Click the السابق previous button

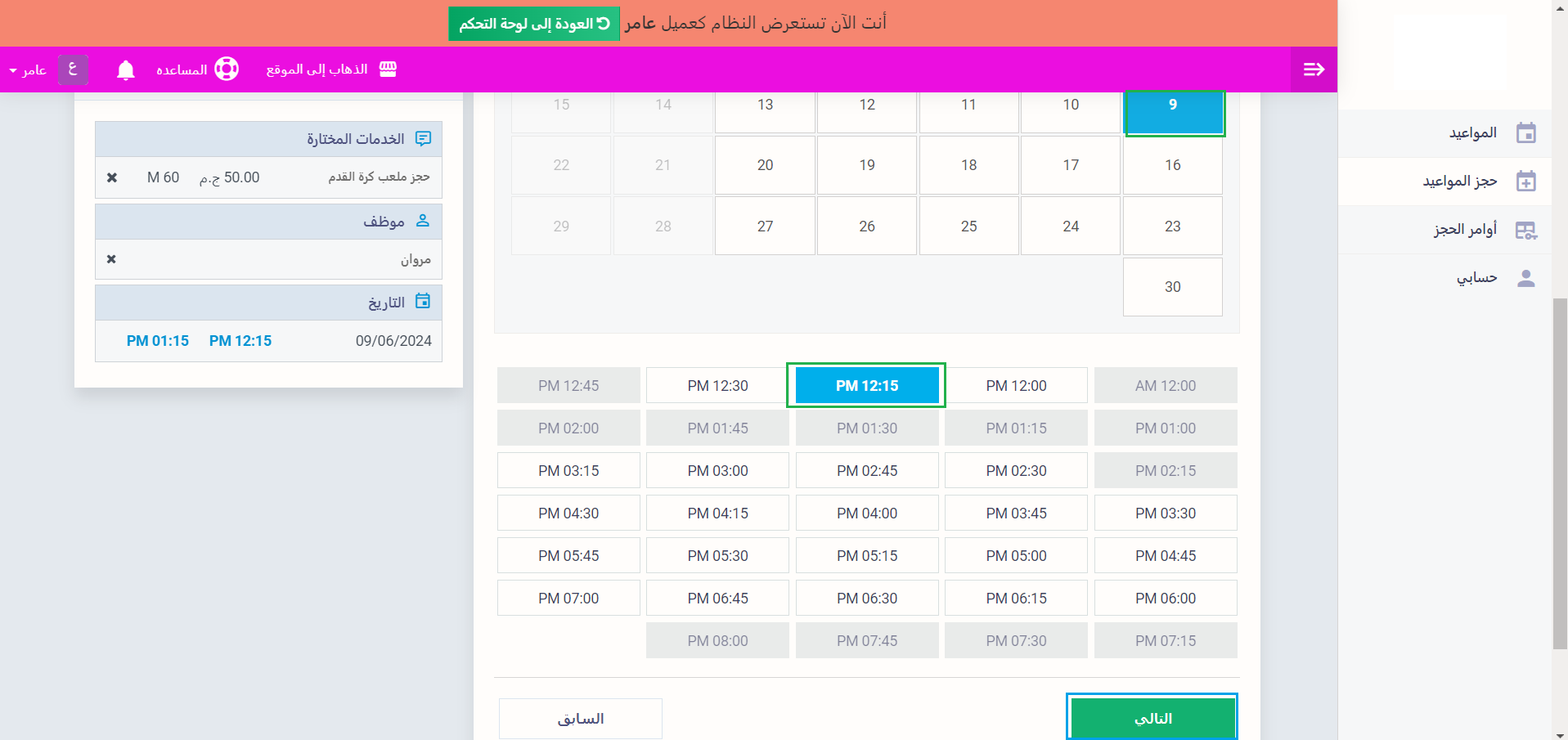coord(581,718)
